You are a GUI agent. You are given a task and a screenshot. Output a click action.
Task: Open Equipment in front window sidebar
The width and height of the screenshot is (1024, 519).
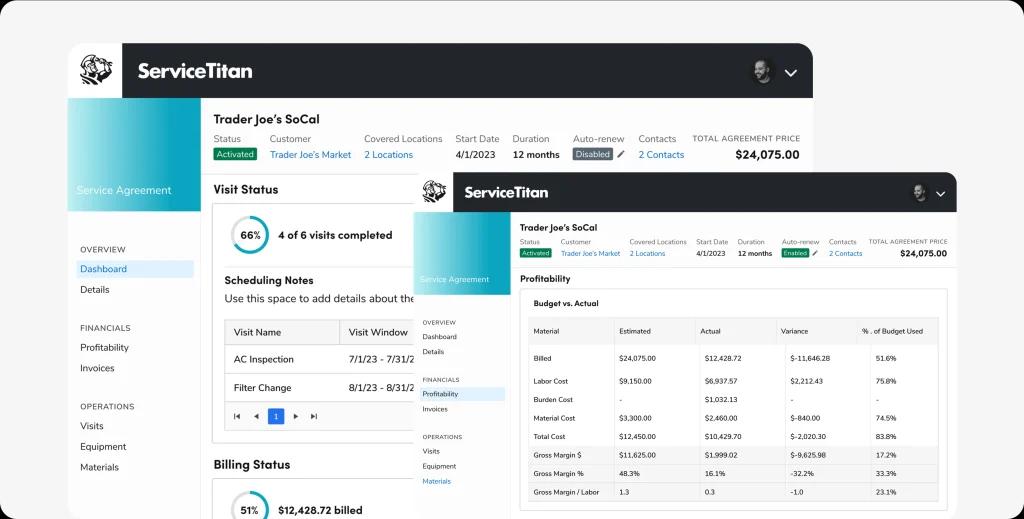point(439,466)
